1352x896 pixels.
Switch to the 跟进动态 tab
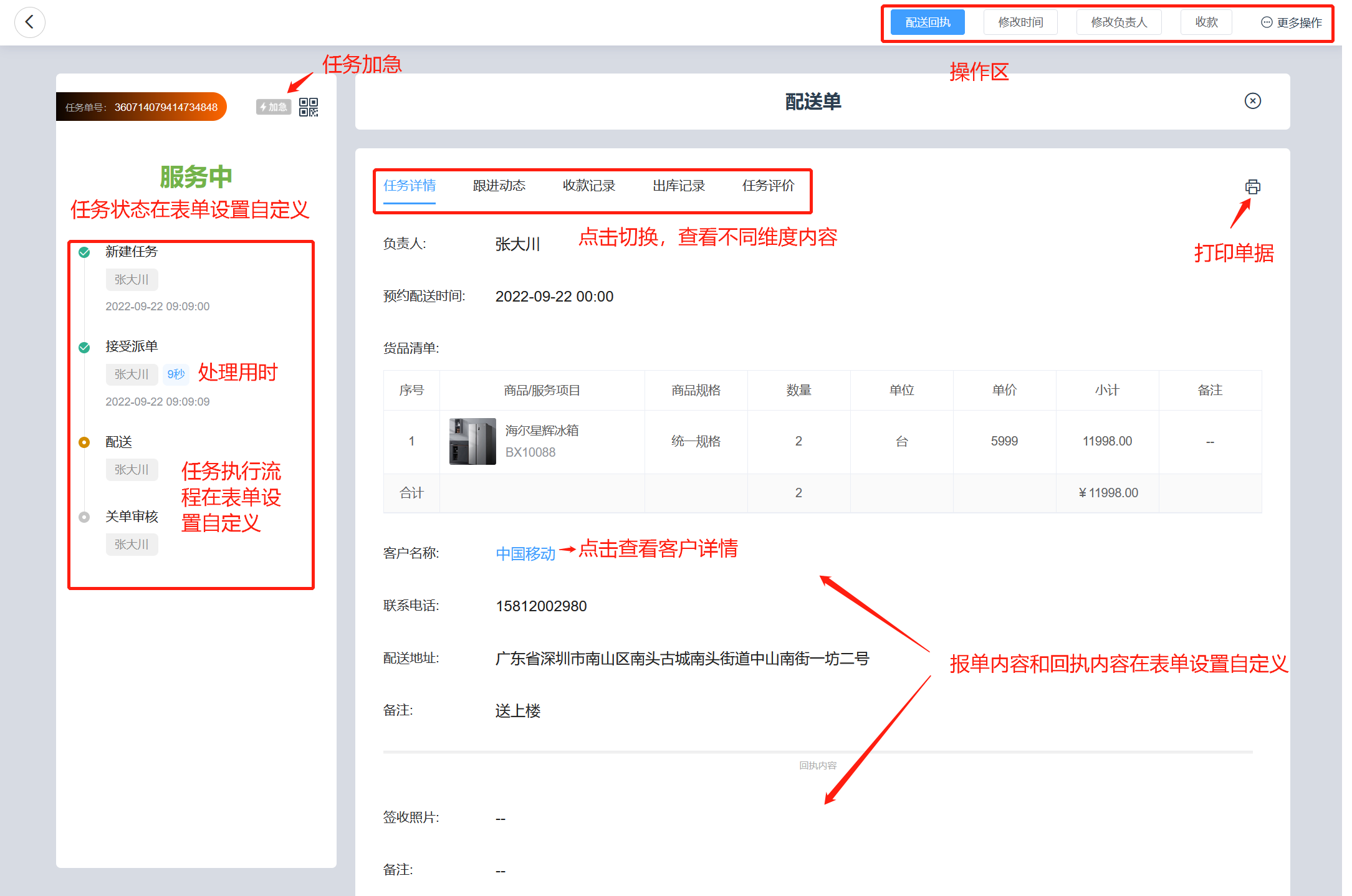tap(499, 186)
